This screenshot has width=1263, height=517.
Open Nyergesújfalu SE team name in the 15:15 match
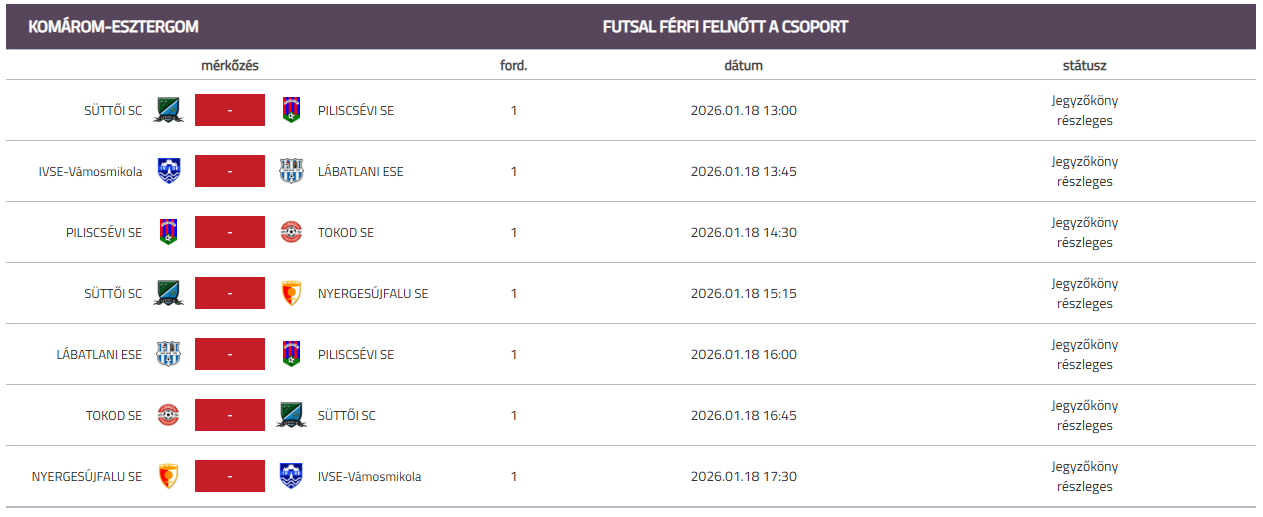(x=373, y=294)
